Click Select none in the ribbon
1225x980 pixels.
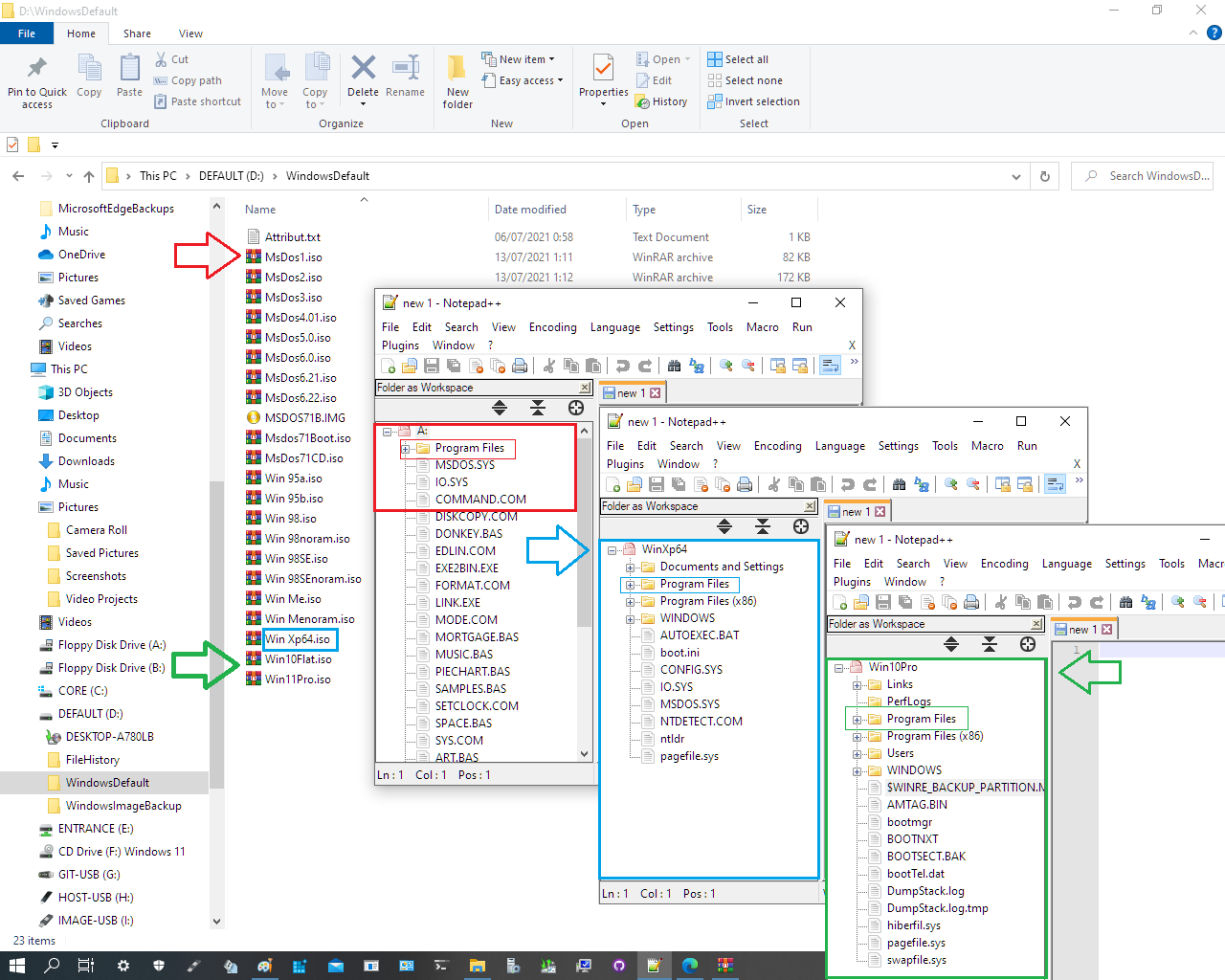pyautogui.click(x=745, y=80)
